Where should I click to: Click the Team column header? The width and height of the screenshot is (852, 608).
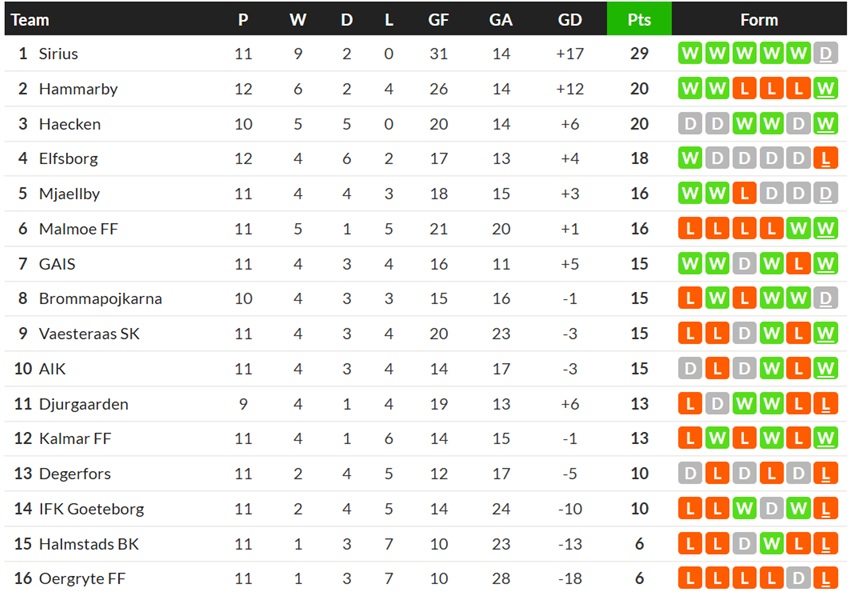pos(30,20)
